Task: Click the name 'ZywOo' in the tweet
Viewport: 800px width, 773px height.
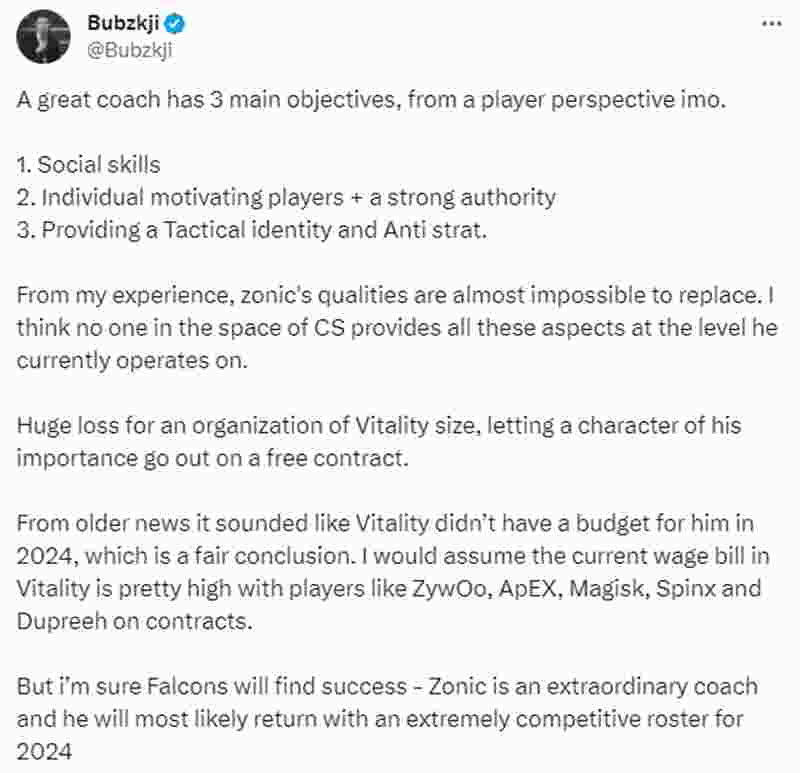Action: point(449,589)
